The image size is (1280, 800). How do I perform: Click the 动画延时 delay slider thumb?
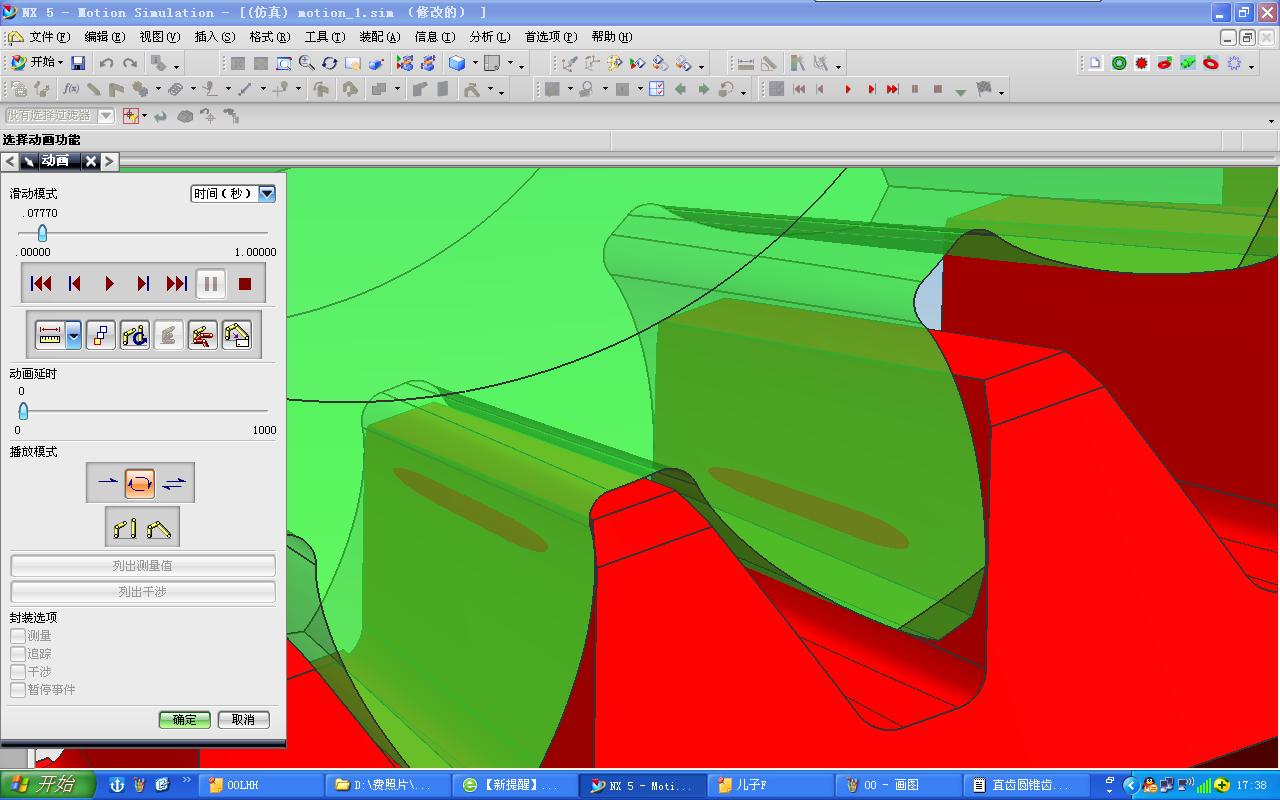click(x=23, y=411)
